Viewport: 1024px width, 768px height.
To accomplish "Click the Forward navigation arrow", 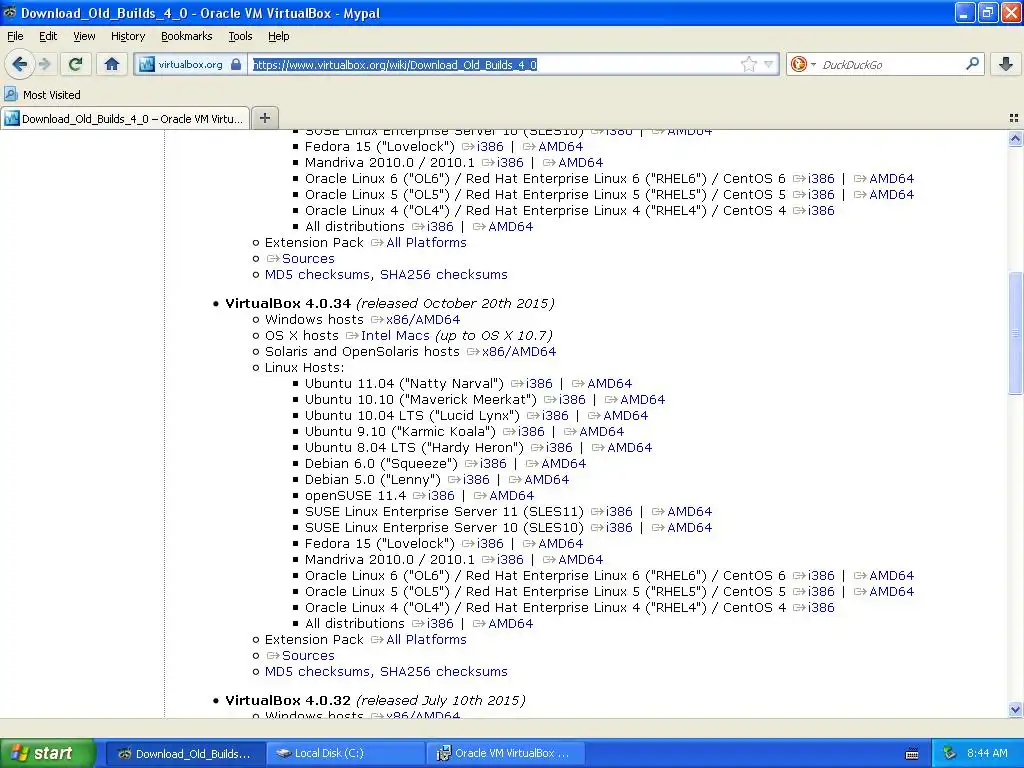I will tap(44, 64).
